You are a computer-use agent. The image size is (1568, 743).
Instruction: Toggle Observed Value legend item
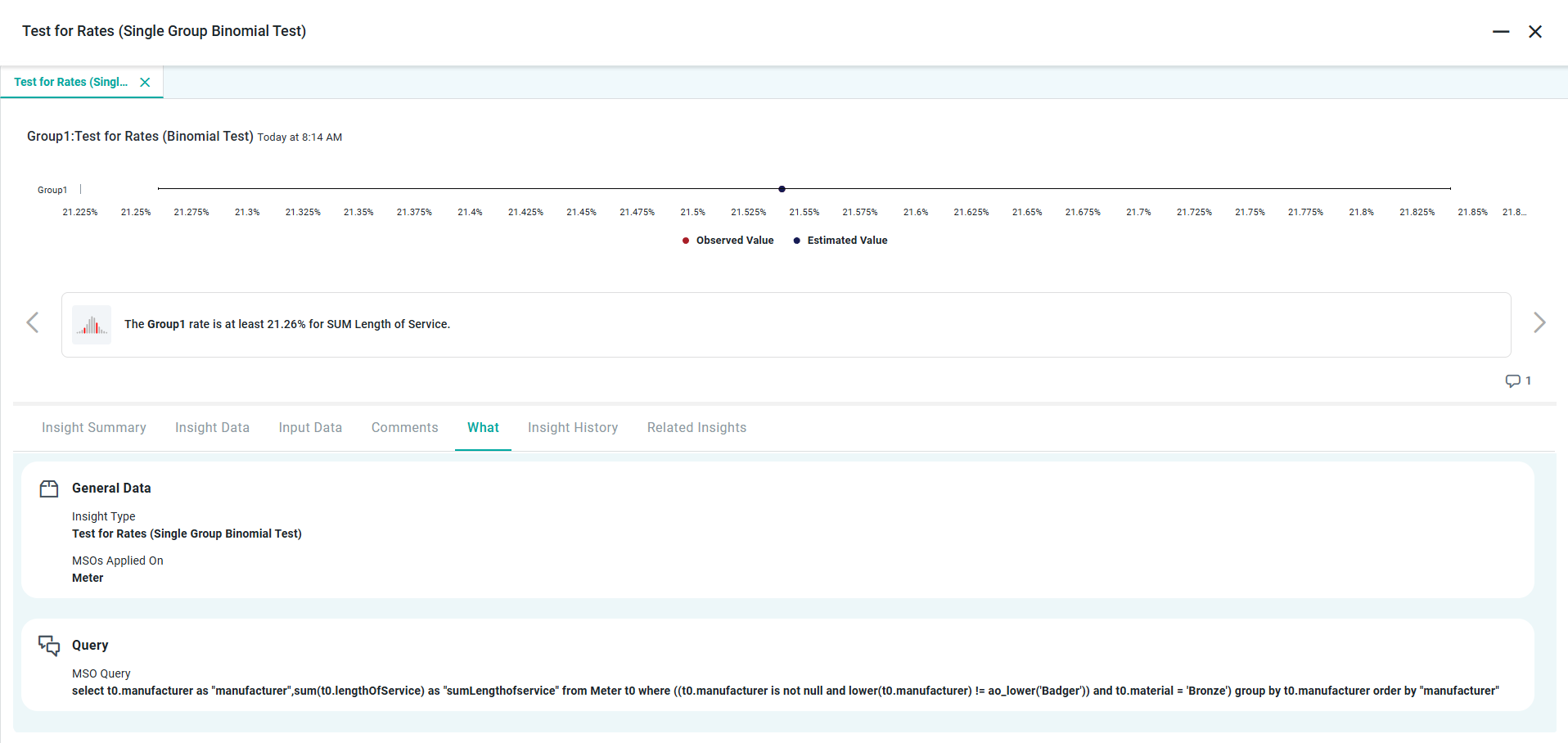point(728,241)
